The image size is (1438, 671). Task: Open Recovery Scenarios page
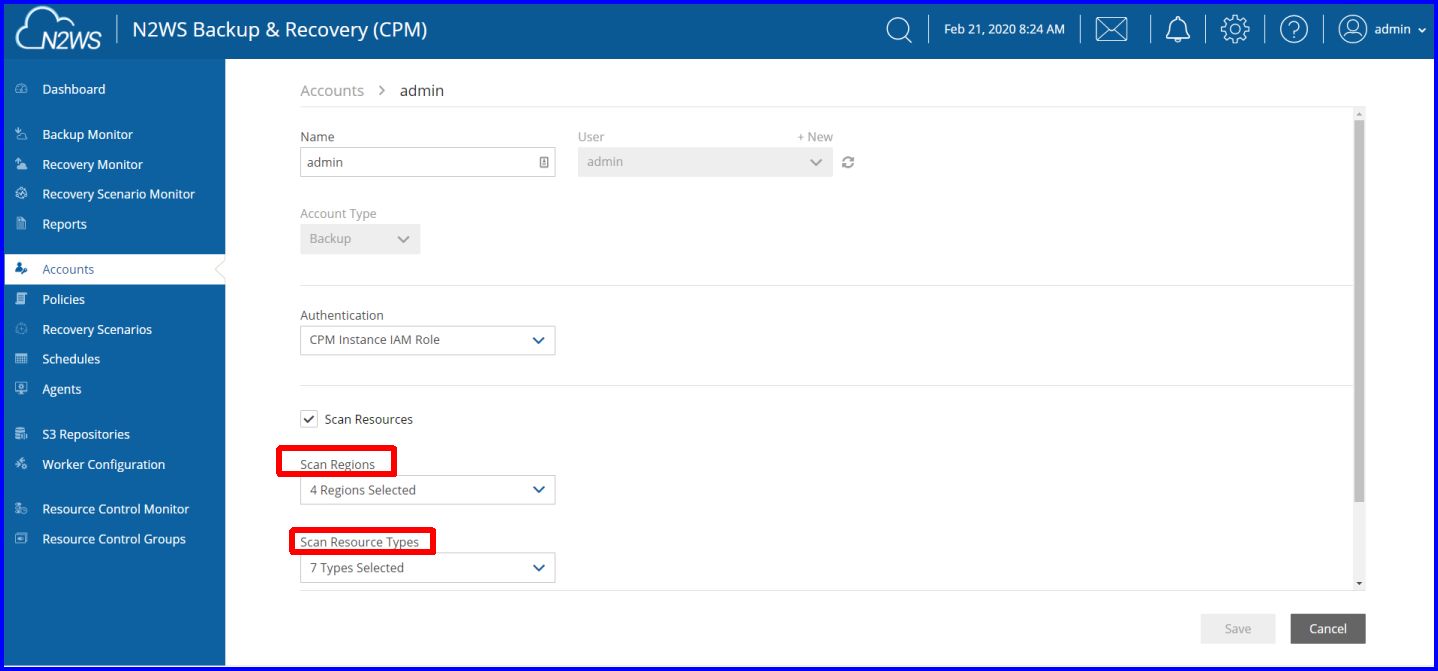(x=97, y=329)
